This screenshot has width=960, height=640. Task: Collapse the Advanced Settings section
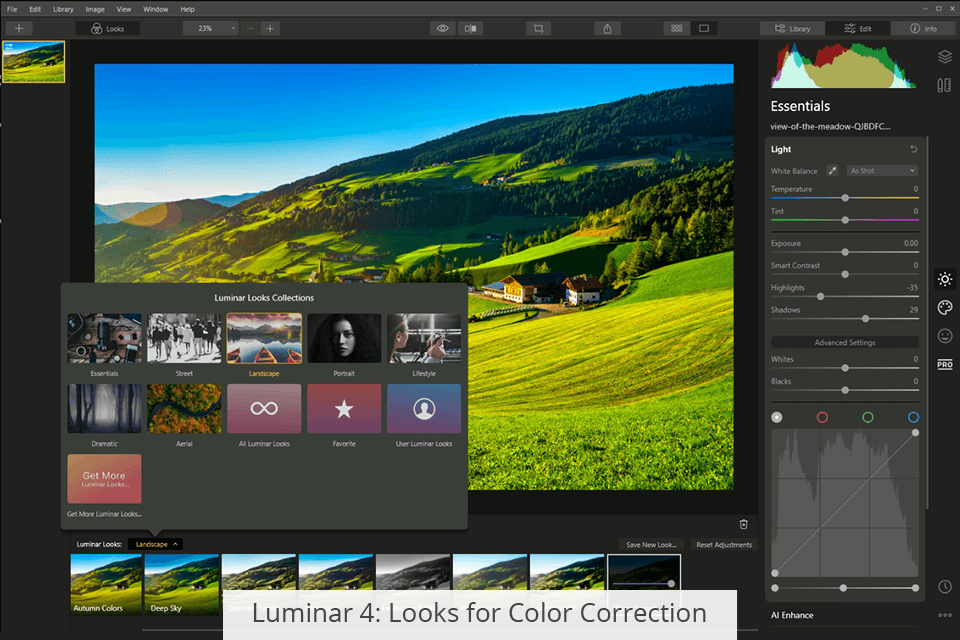coord(845,342)
